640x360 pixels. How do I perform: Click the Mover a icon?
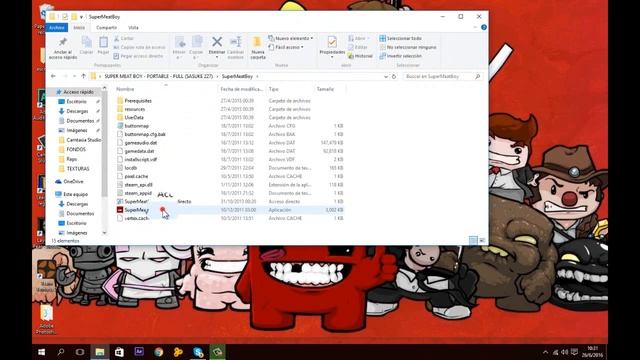[x=180, y=42]
